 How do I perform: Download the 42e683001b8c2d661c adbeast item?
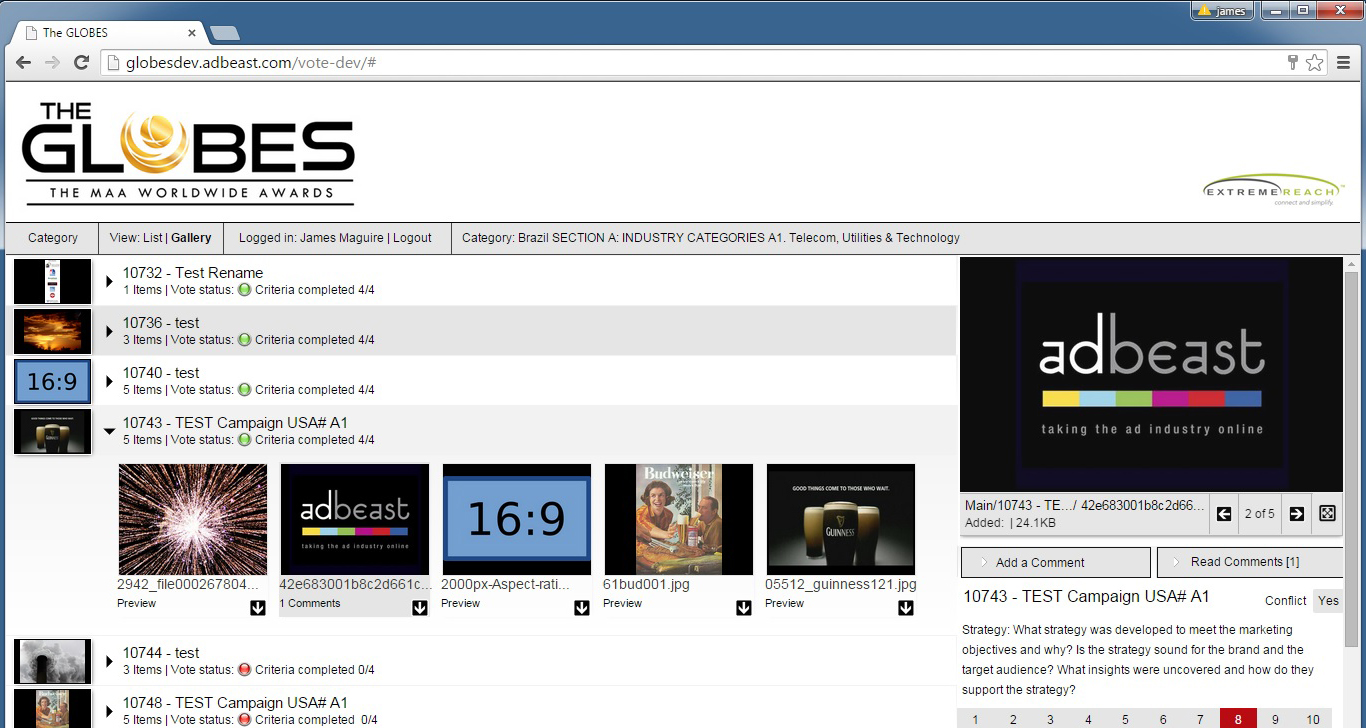420,607
